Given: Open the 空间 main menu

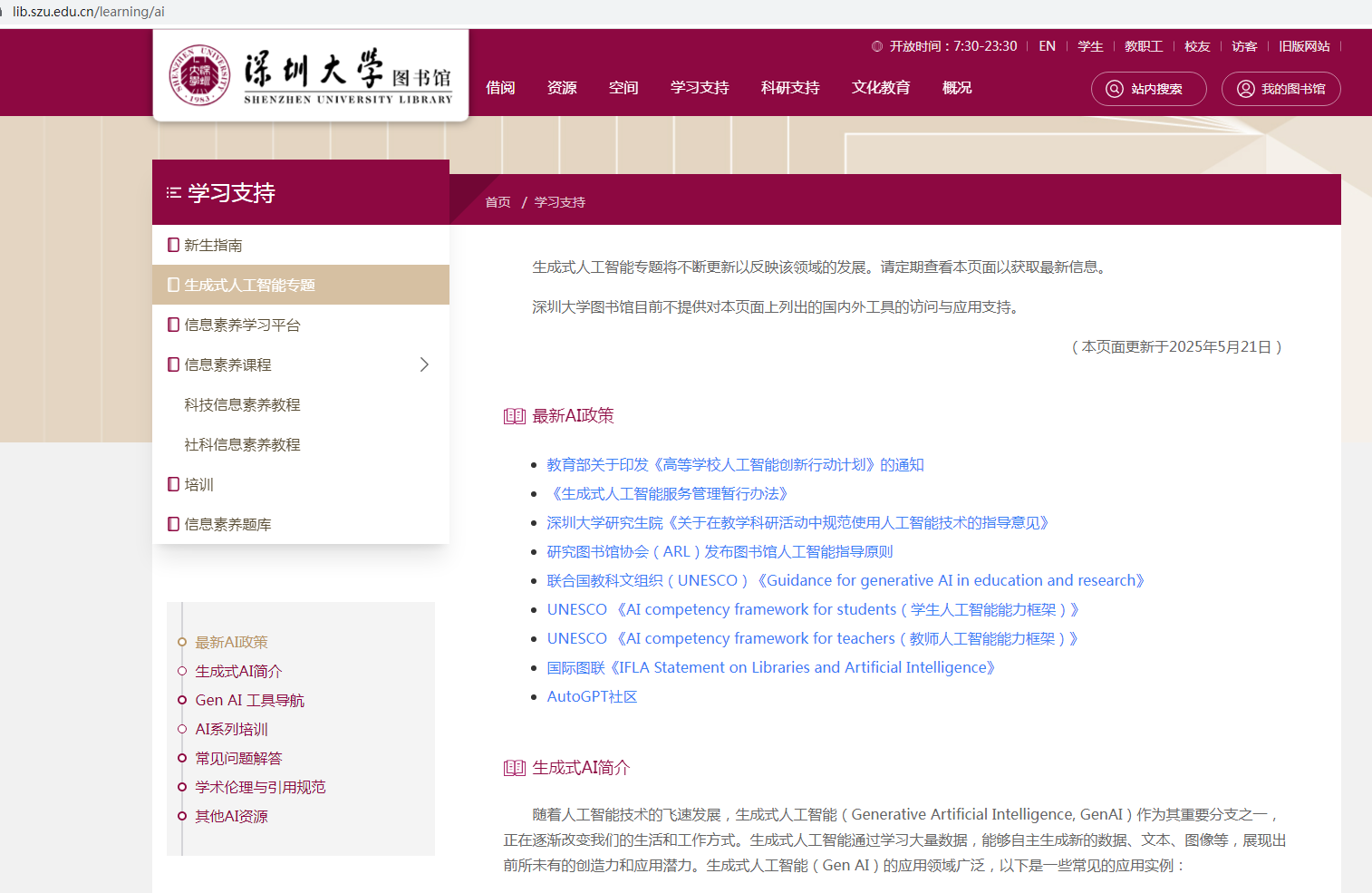Looking at the screenshot, I should click(x=623, y=88).
